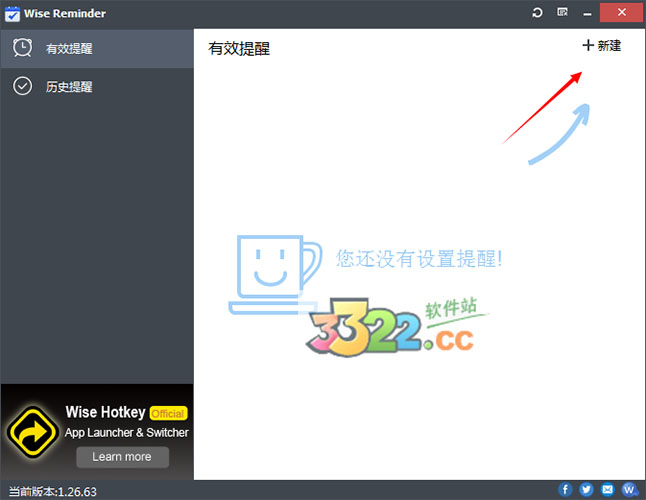Click the Official badge in the ad
This screenshot has width=646, height=500.
coord(169,413)
